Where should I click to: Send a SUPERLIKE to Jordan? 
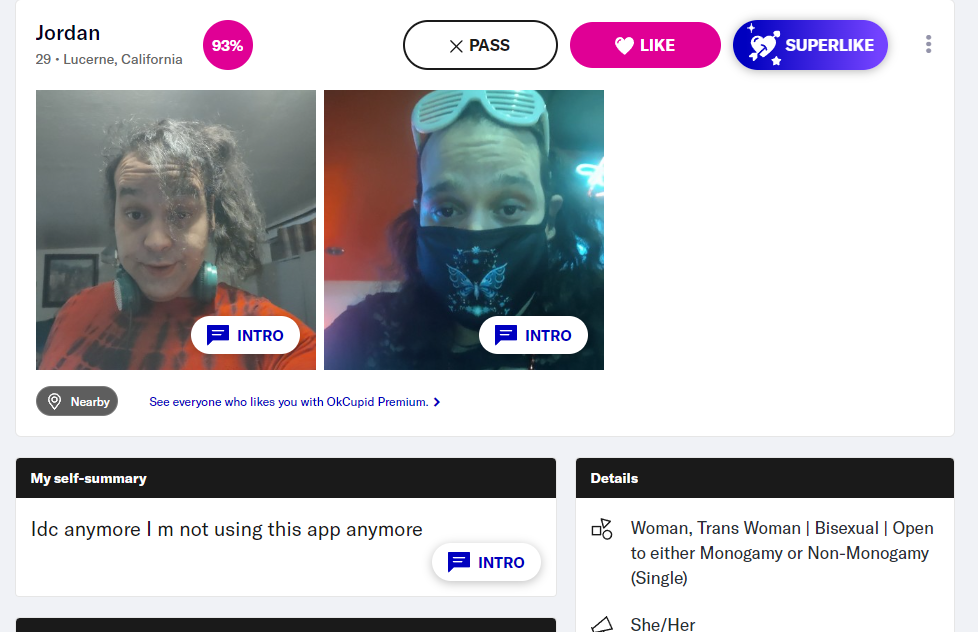click(810, 45)
